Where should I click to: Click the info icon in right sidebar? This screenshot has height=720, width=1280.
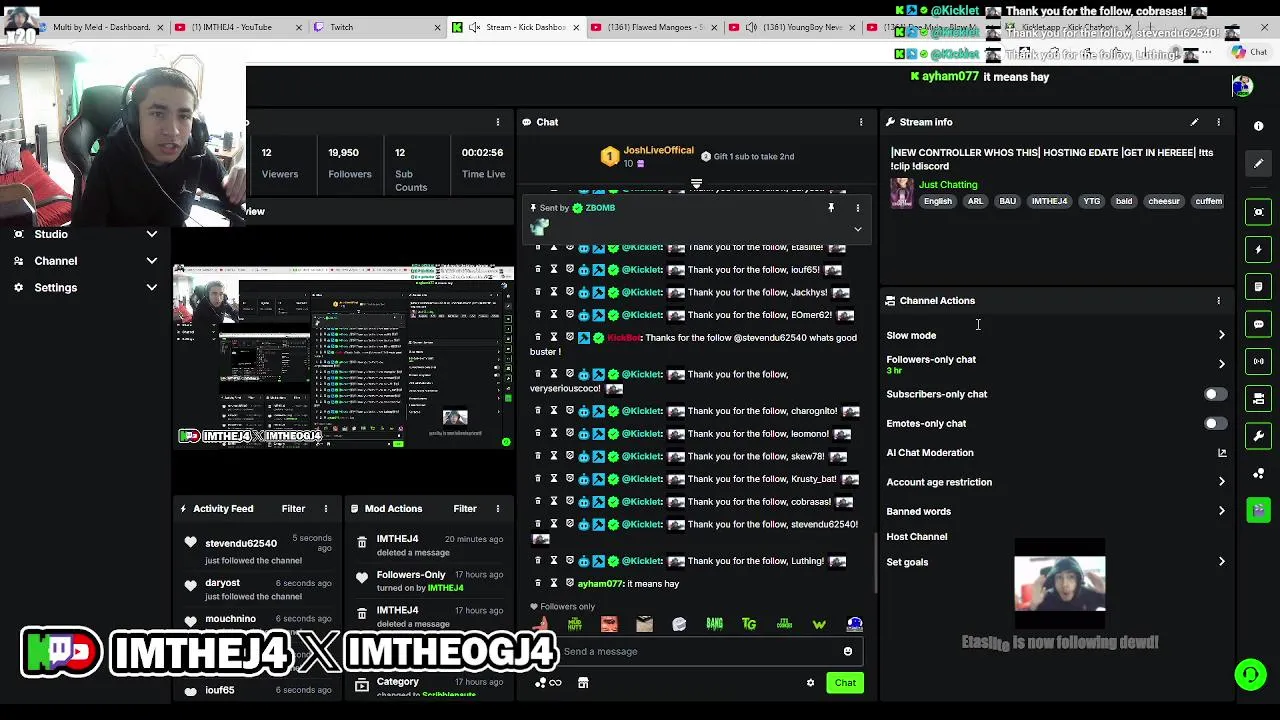[x=1258, y=126]
